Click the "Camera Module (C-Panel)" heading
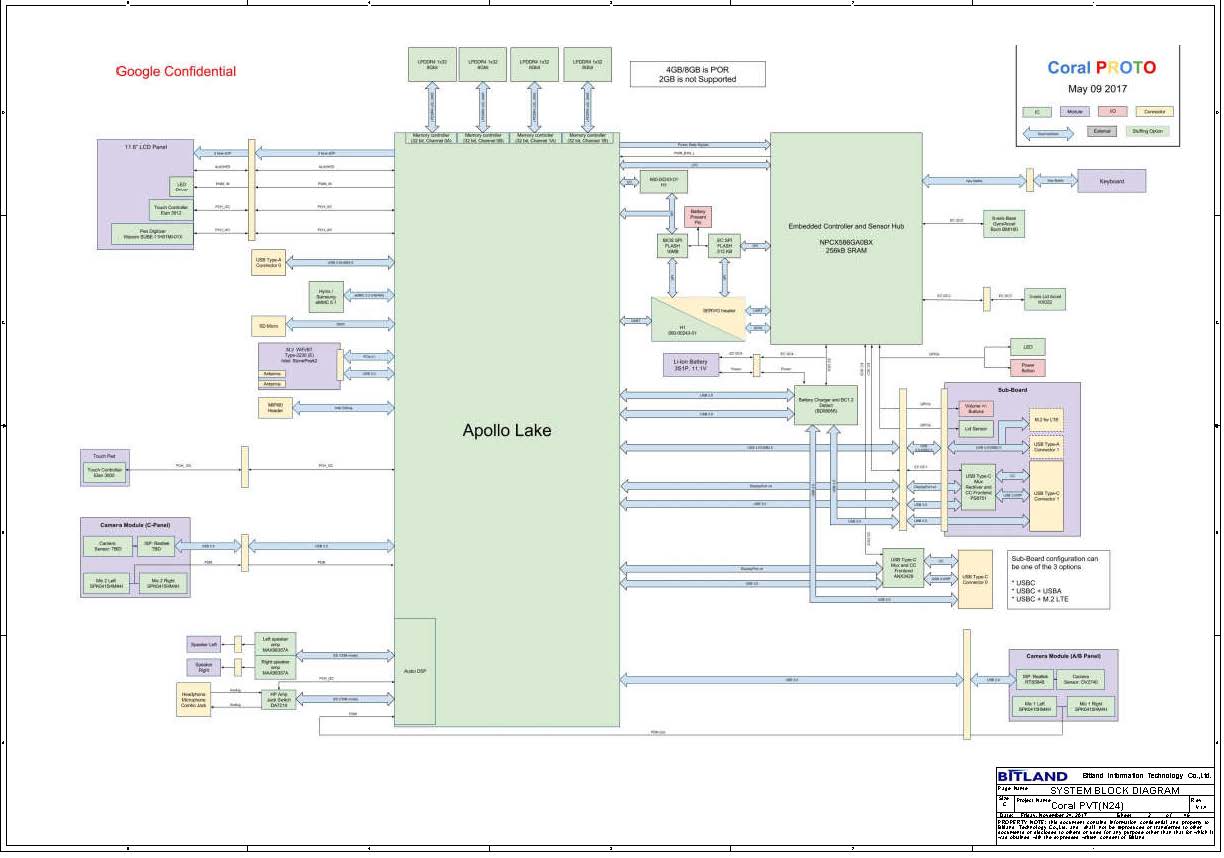1224x858 pixels. click(x=135, y=524)
